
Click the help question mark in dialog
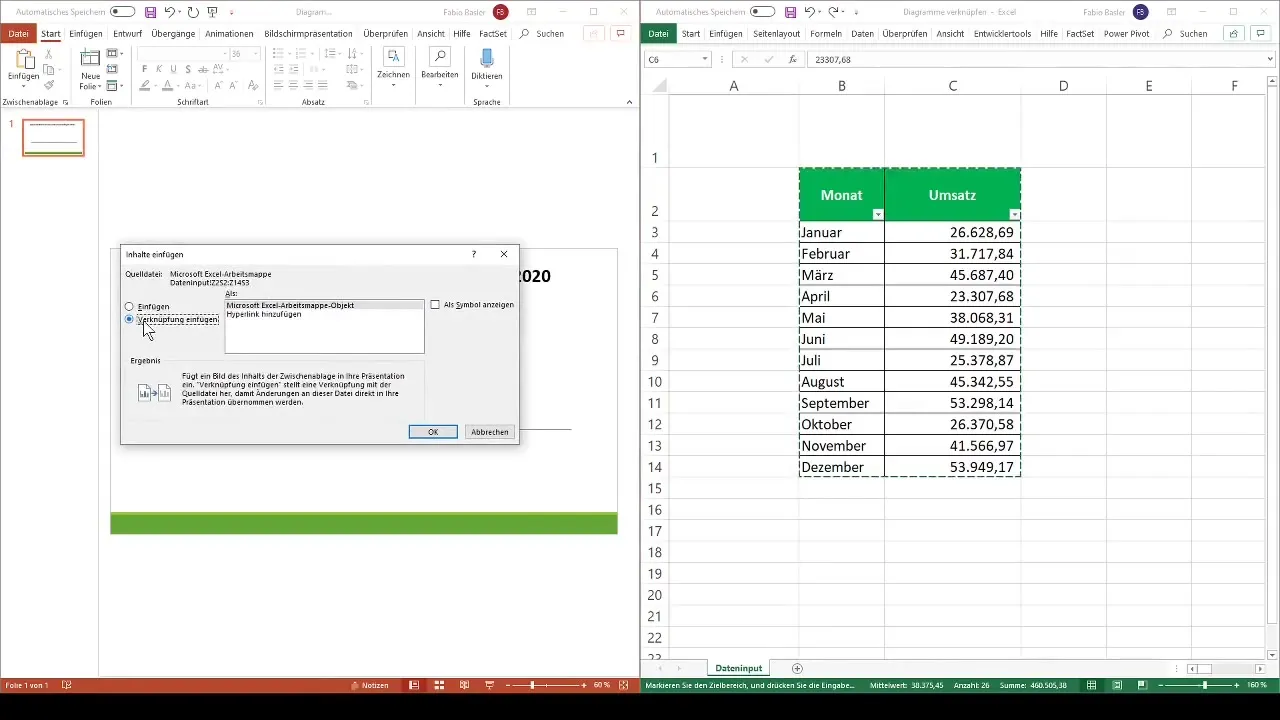[x=474, y=255]
